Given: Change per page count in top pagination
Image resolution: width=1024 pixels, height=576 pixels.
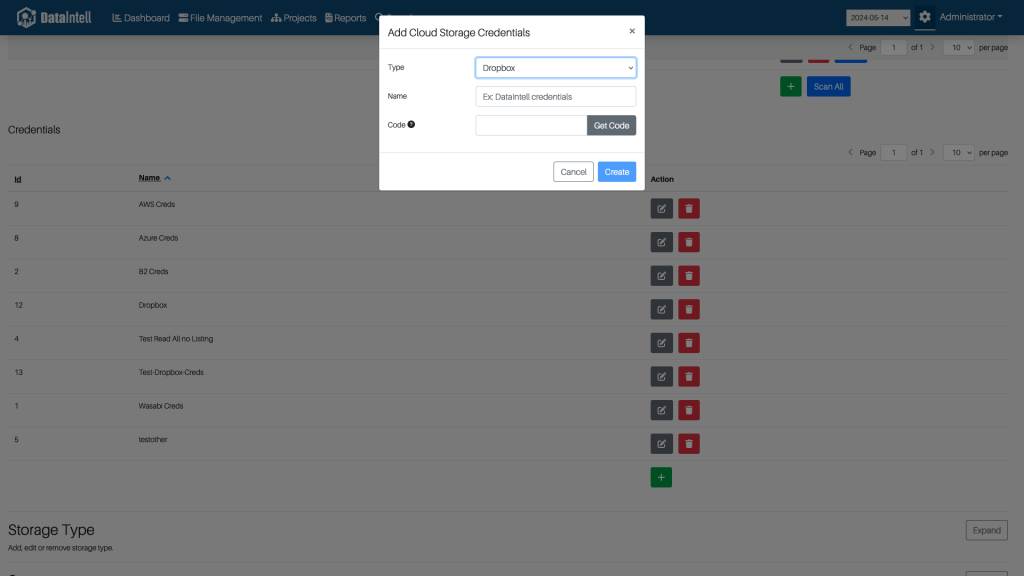Looking at the screenshot, I should click(x=958, y=48).
